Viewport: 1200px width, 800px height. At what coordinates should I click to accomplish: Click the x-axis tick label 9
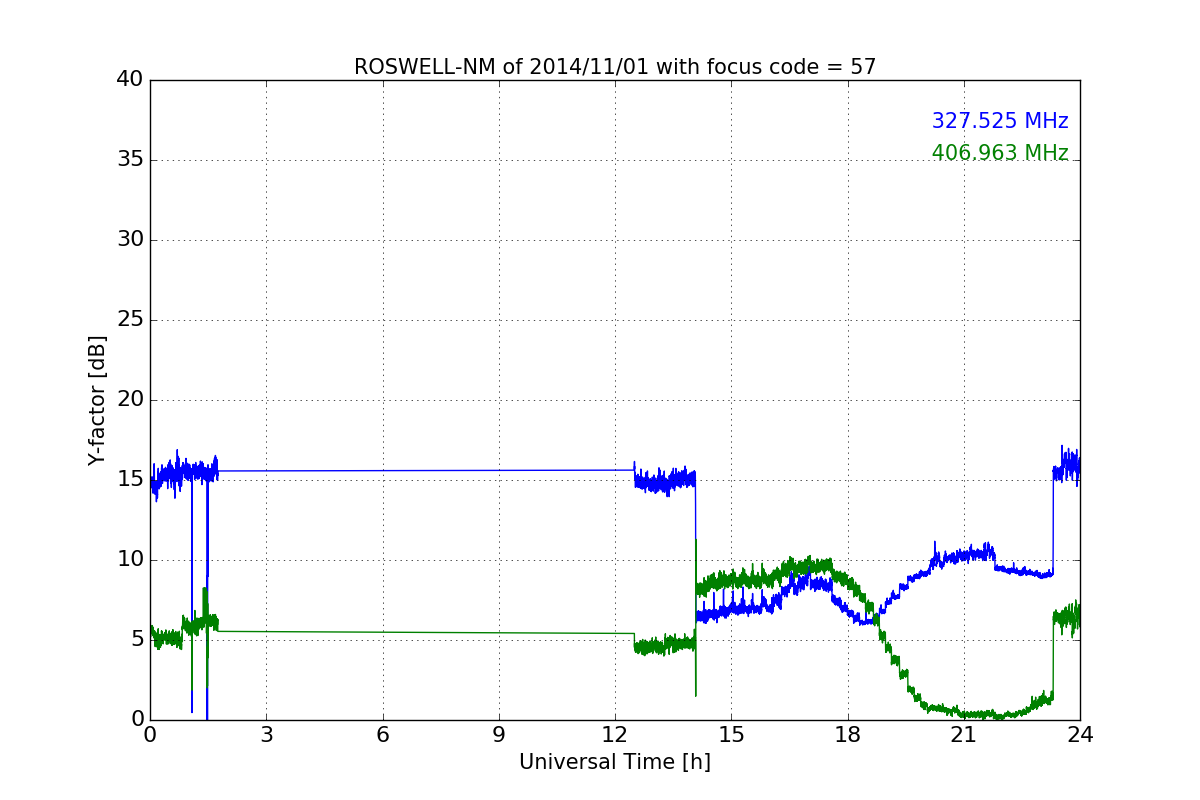(x=499, y=735)
